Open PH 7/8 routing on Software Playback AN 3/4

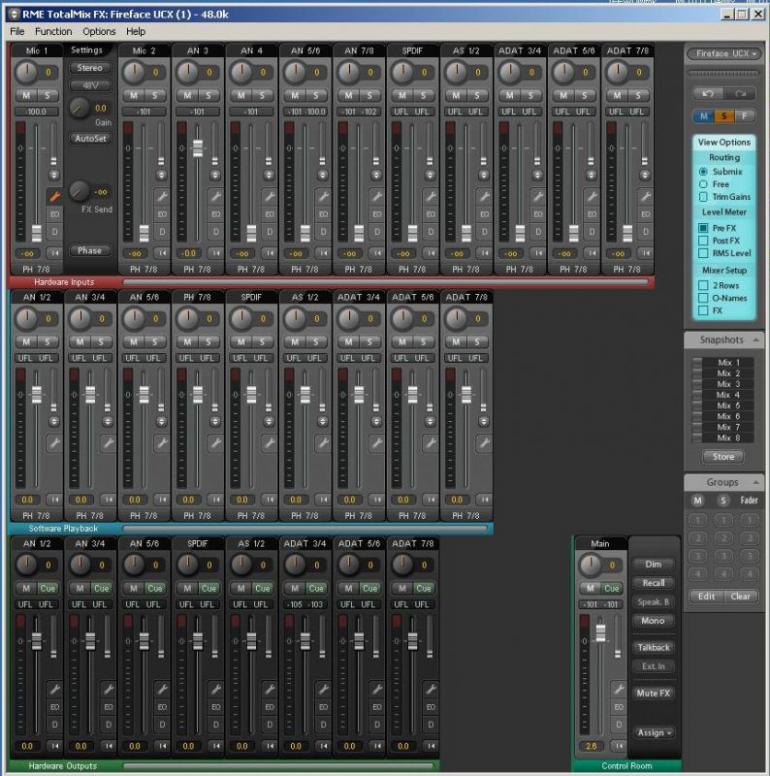[90, 516]
